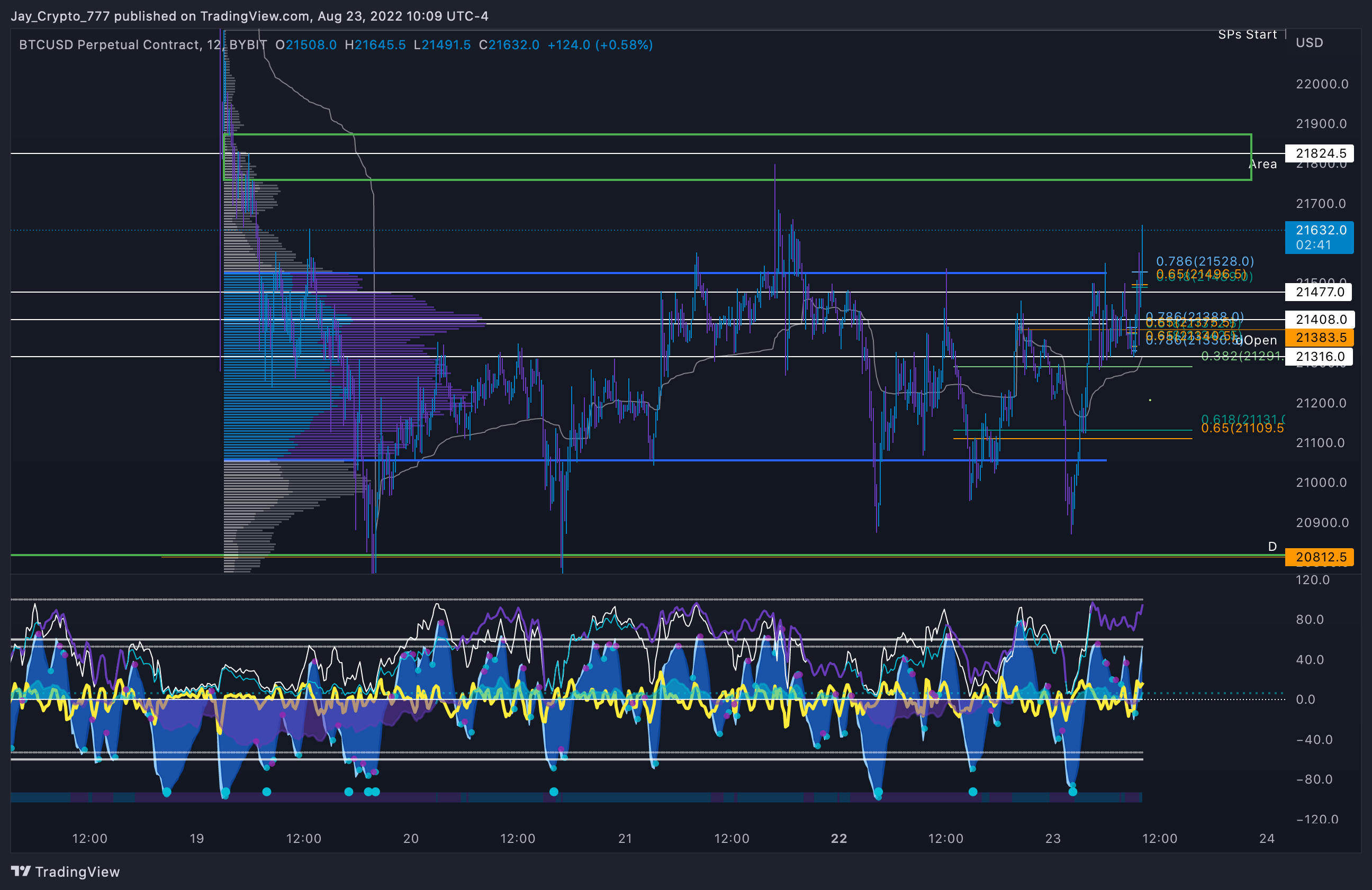Click the orange 20812.5 price label
The height and width of the screenshot is (890, 1372).
(1319, 557)
